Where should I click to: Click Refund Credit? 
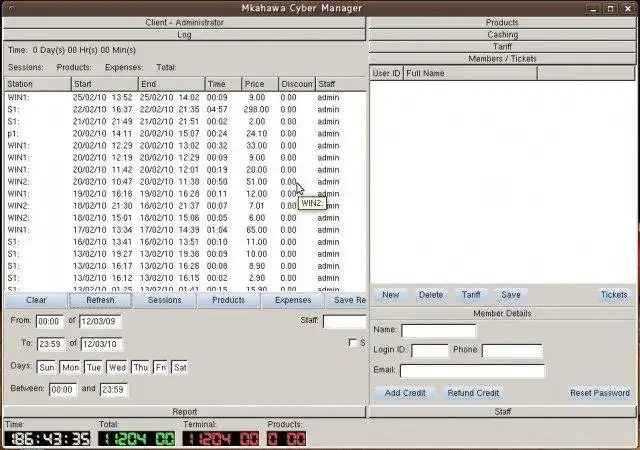point(473,393)
